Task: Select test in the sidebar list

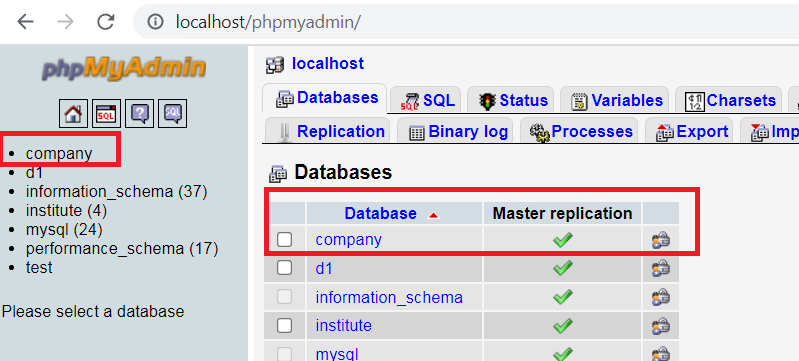Action: coord(39,268)
